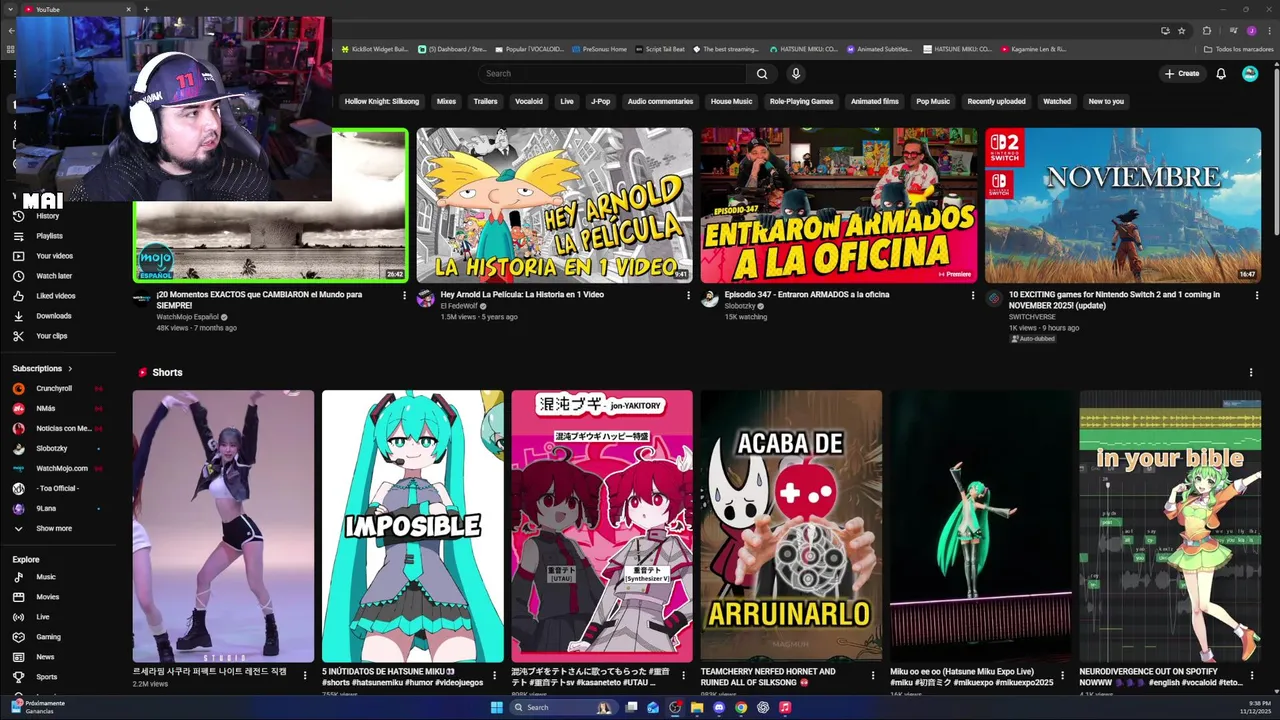1280x720 pixels.
Task: Select the Recently uploaded chip
Action: [996, 101]
